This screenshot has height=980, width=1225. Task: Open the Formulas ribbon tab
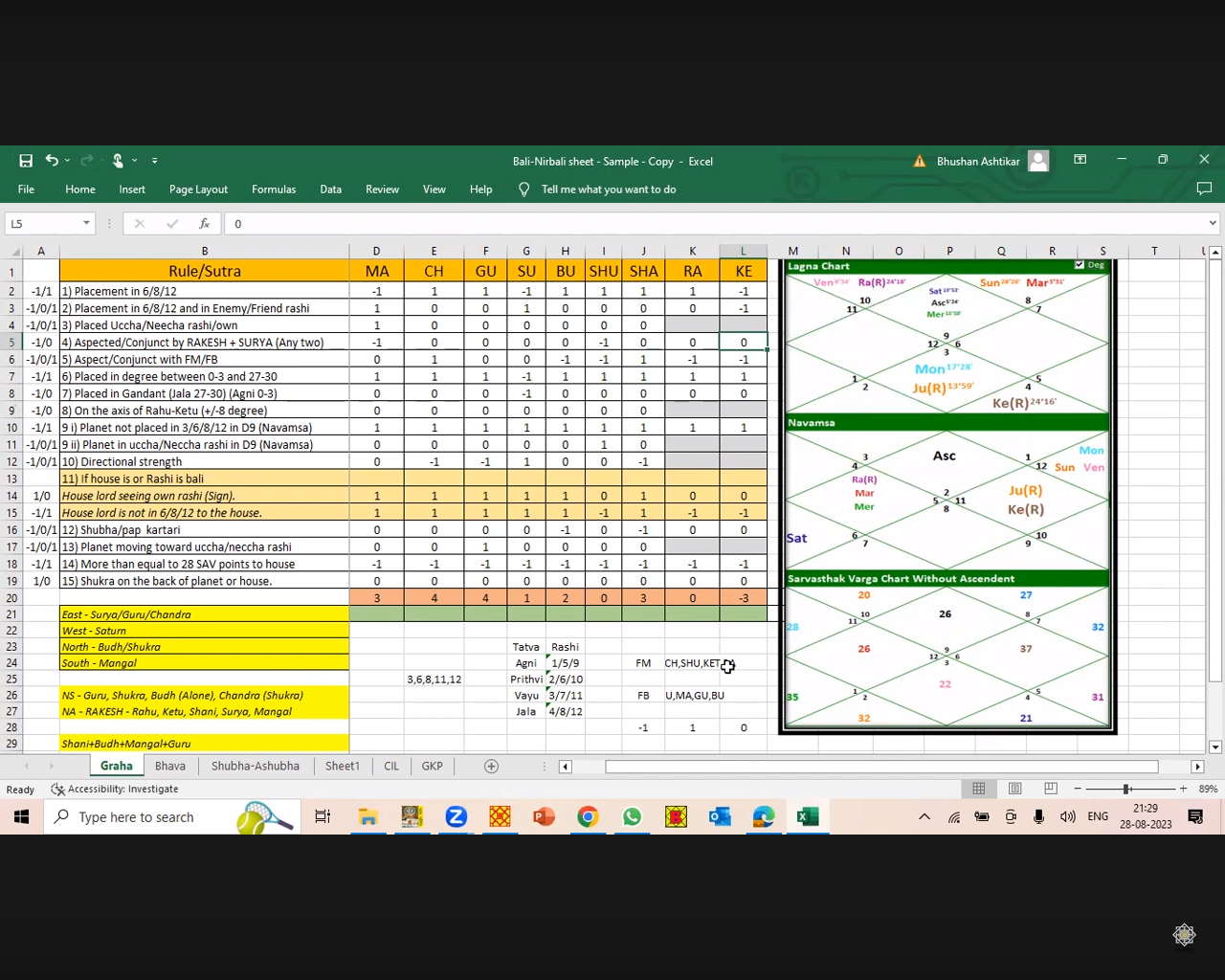274,189
